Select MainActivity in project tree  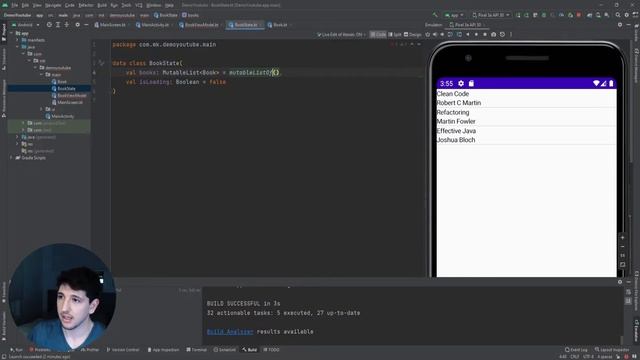click(60, 116)
